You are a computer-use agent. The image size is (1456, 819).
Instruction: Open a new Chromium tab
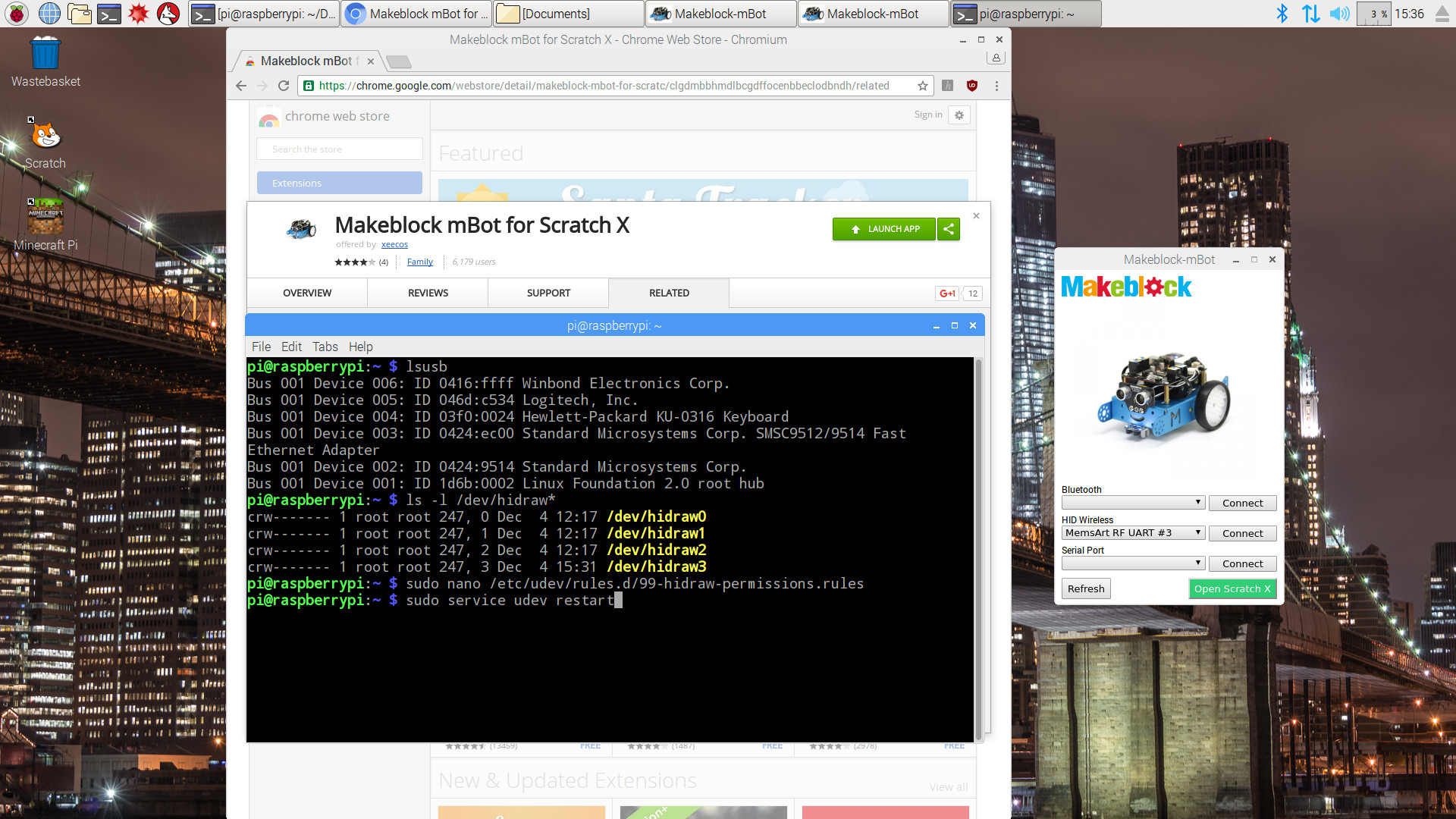coord(398,61)
